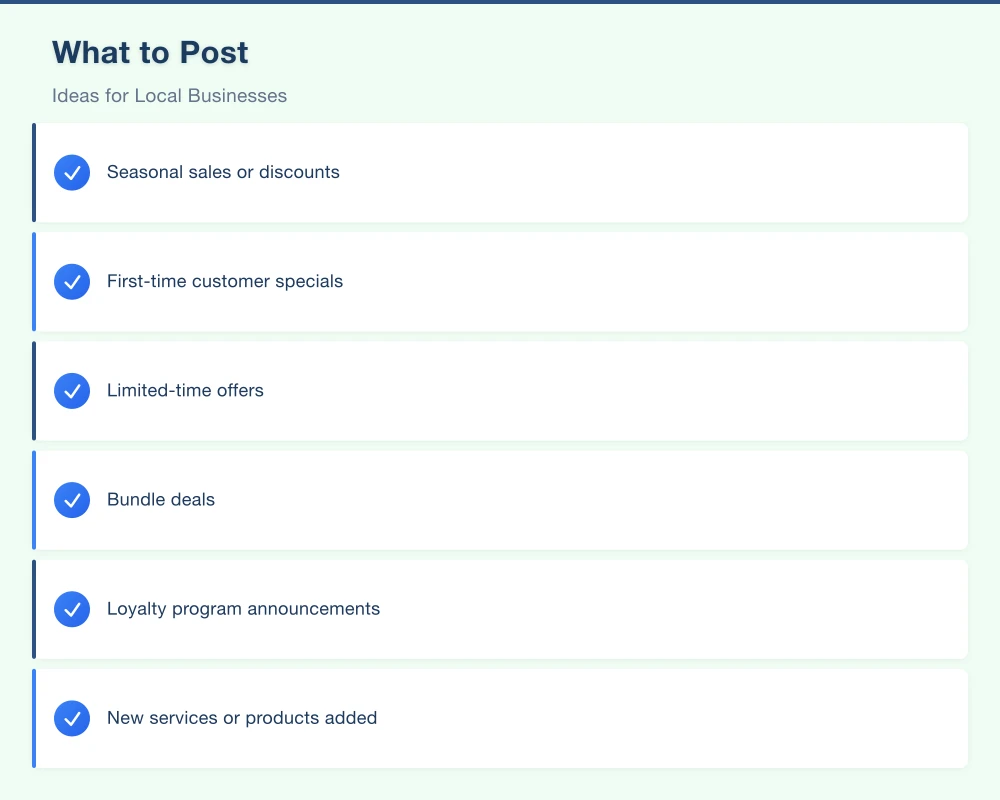Click the checkmark icon beside Seasonal sales
Viewport: 1000px width, 800px height.
pyautogui.click(x=71, y=172)
